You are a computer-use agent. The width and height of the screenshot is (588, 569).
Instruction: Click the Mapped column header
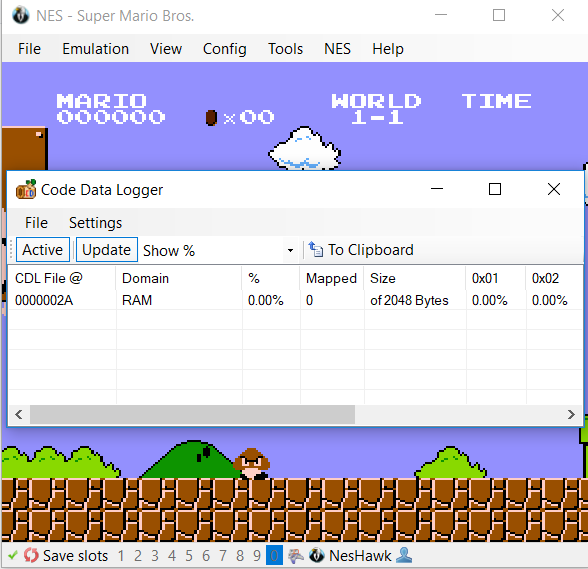coord(332,278)
